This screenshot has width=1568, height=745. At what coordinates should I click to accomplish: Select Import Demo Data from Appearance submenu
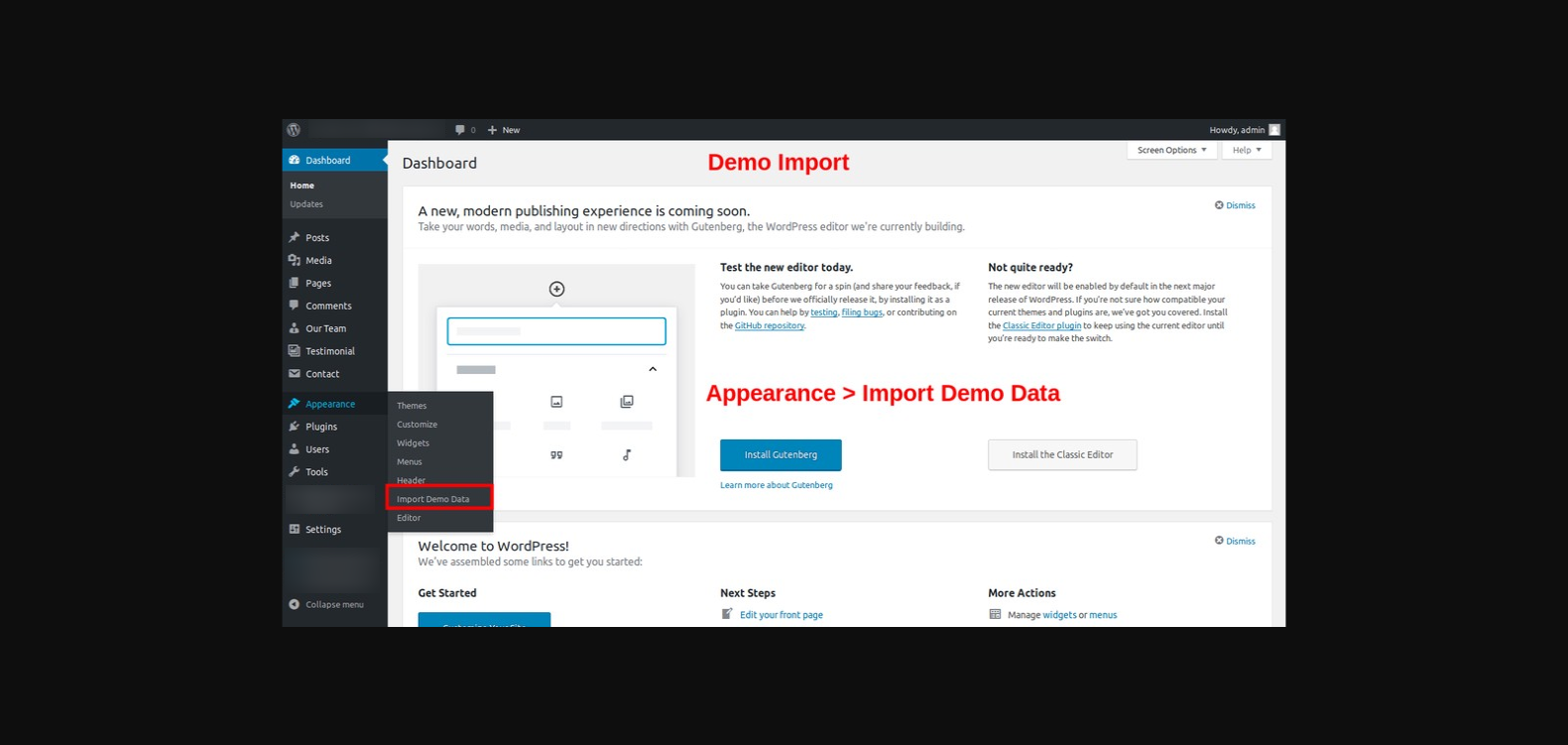(433, 499)
